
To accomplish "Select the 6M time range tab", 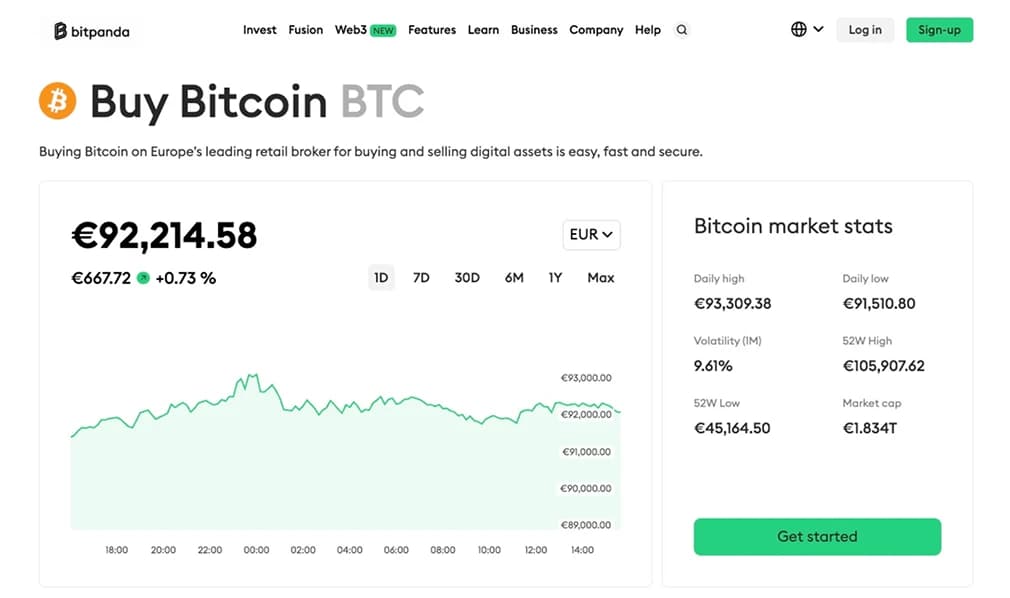I will (x=514, y=277).
